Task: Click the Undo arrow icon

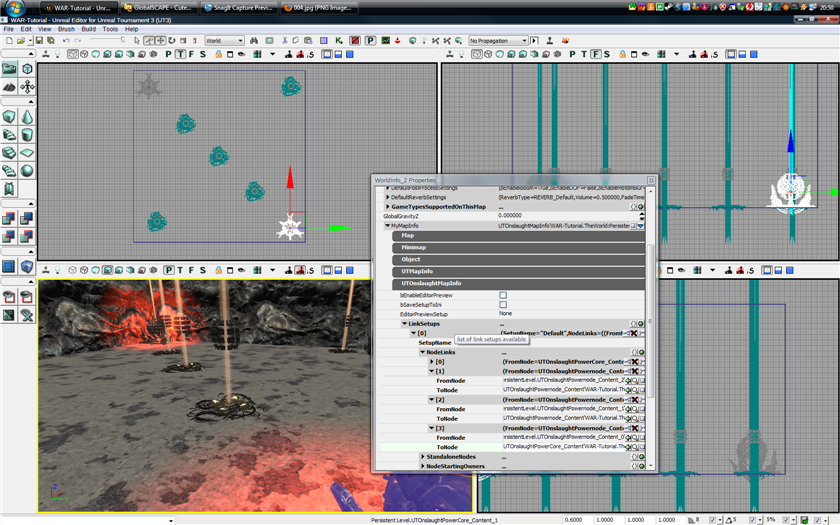Action: (66, 41)
